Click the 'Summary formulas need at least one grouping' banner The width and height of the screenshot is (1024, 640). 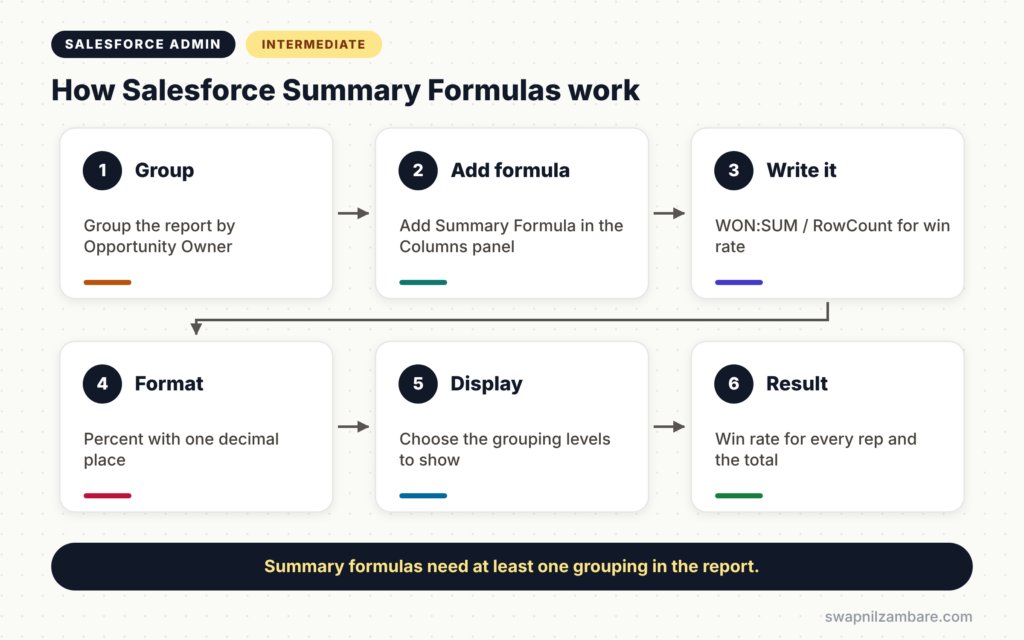point(511,566)
